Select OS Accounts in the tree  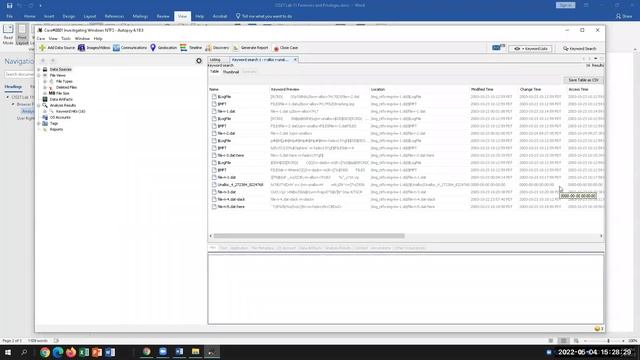60,118
